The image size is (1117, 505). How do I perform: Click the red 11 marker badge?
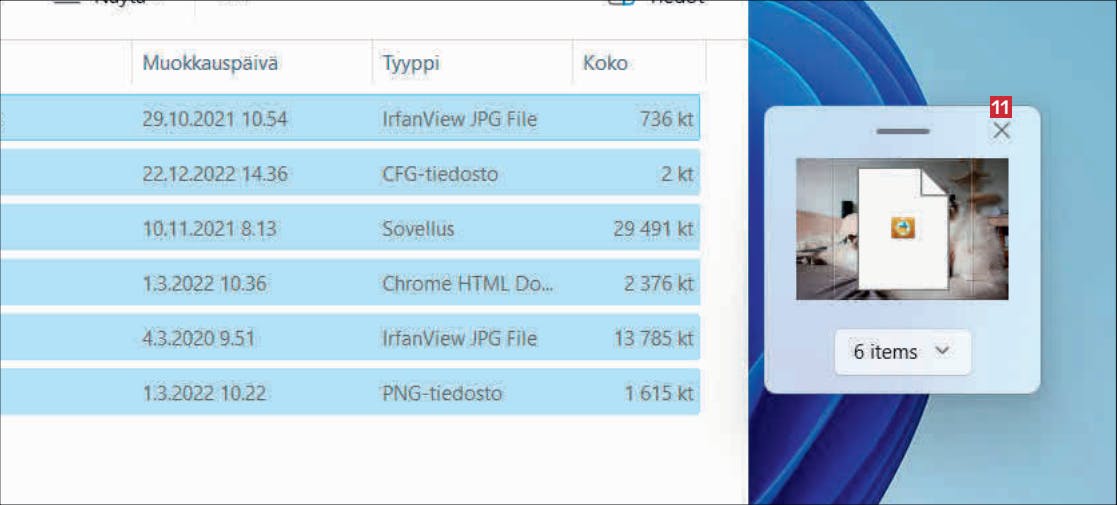pyautogui.click(x=1001, y=108)
